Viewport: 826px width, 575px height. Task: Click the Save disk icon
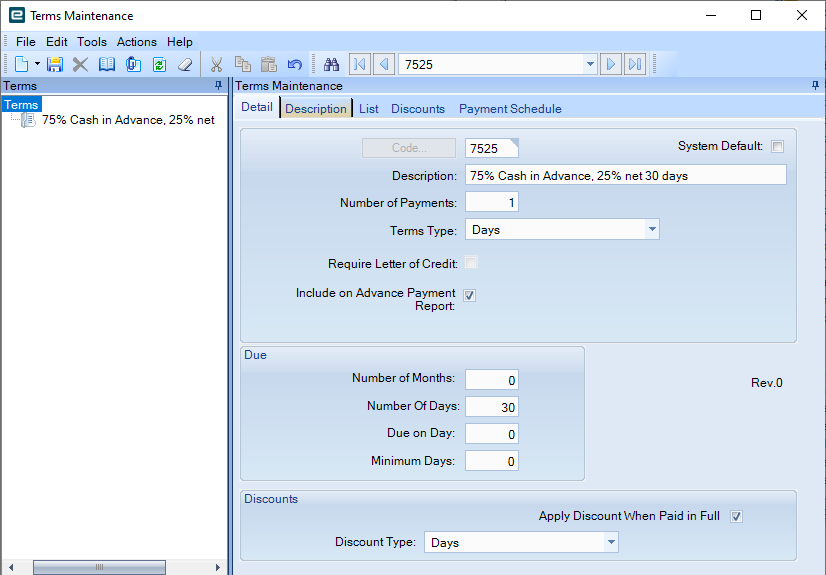(x=55, y=64)
